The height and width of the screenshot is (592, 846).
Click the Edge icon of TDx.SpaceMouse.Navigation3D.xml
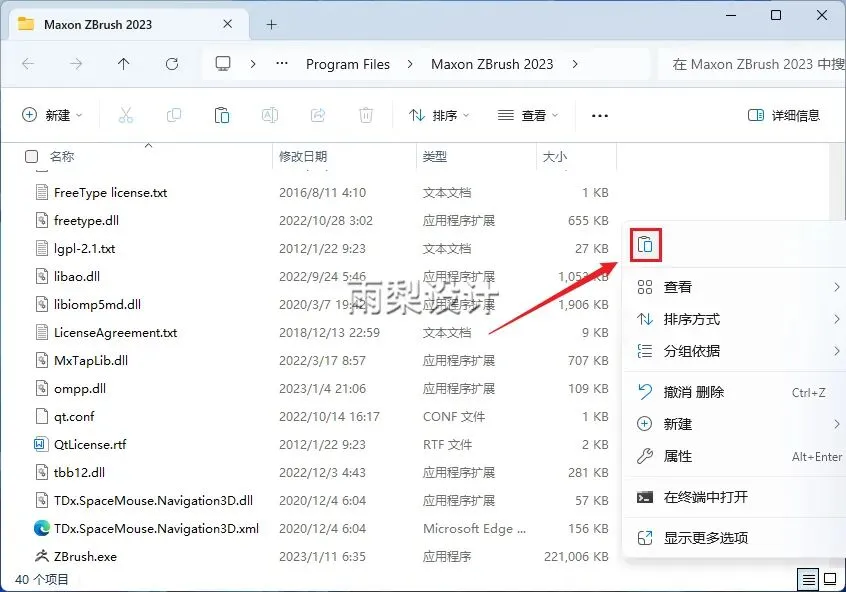[42, 528]
